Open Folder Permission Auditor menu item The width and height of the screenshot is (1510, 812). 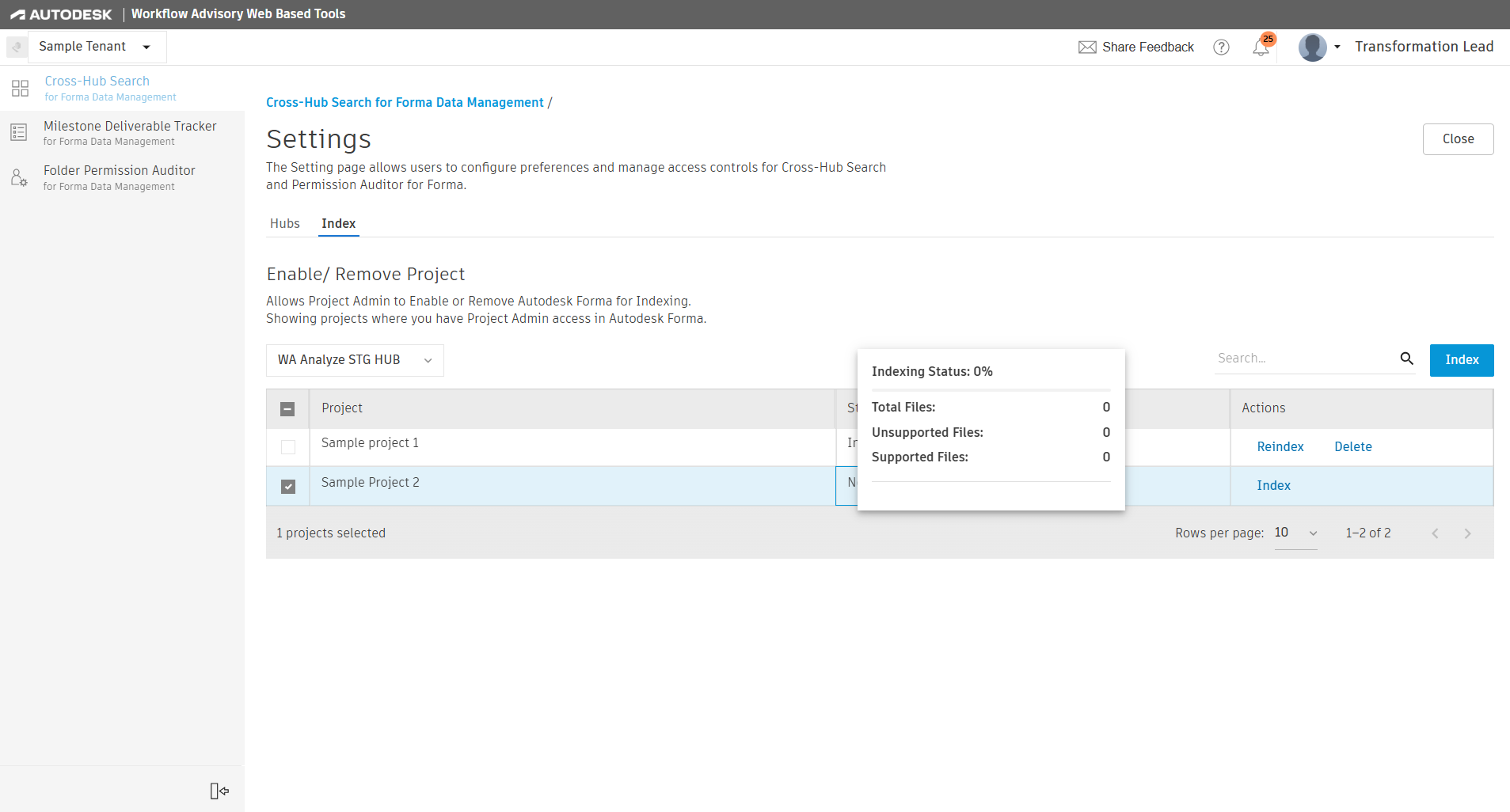(x=122, y=177)
